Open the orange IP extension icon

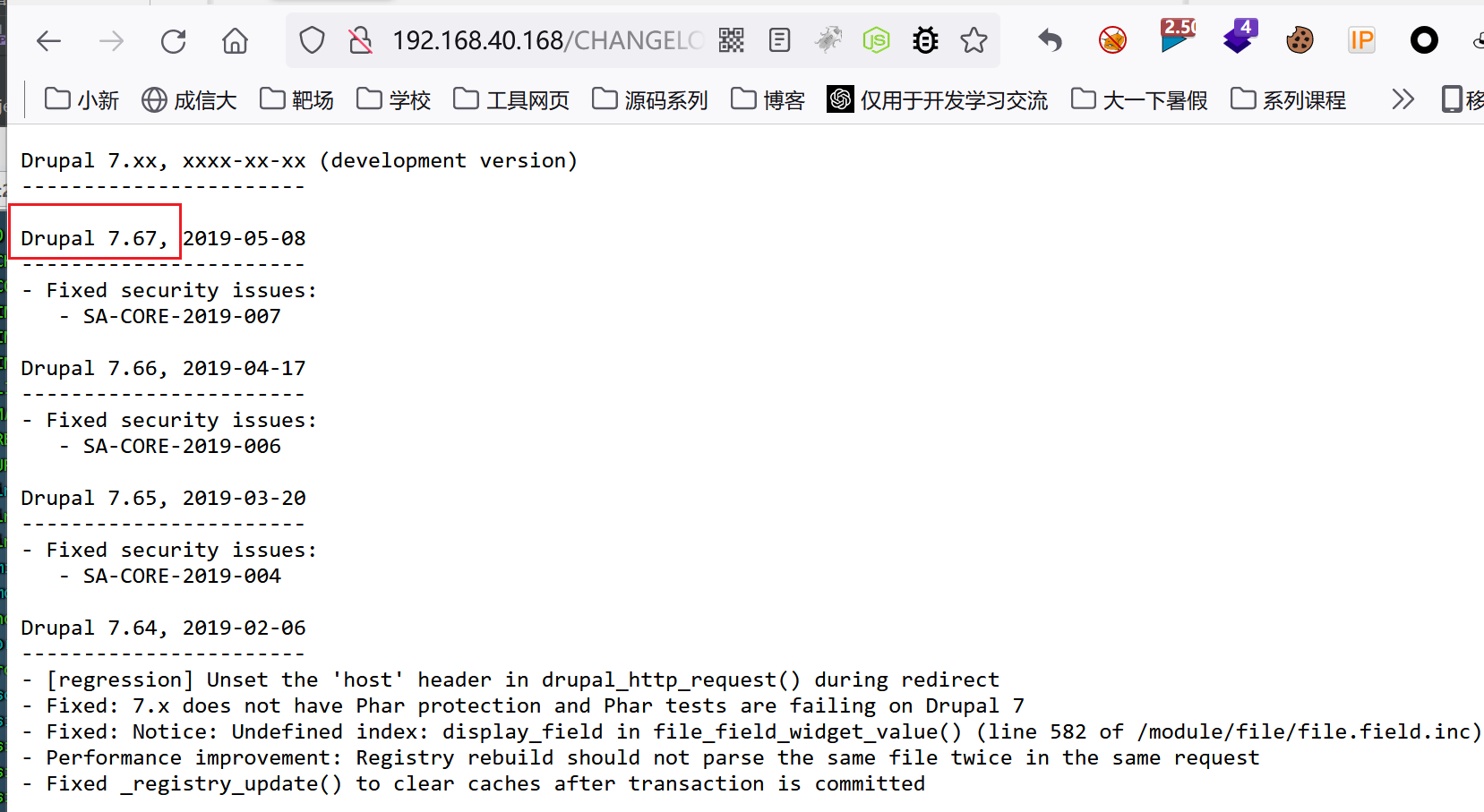(x=1361, y=40)
